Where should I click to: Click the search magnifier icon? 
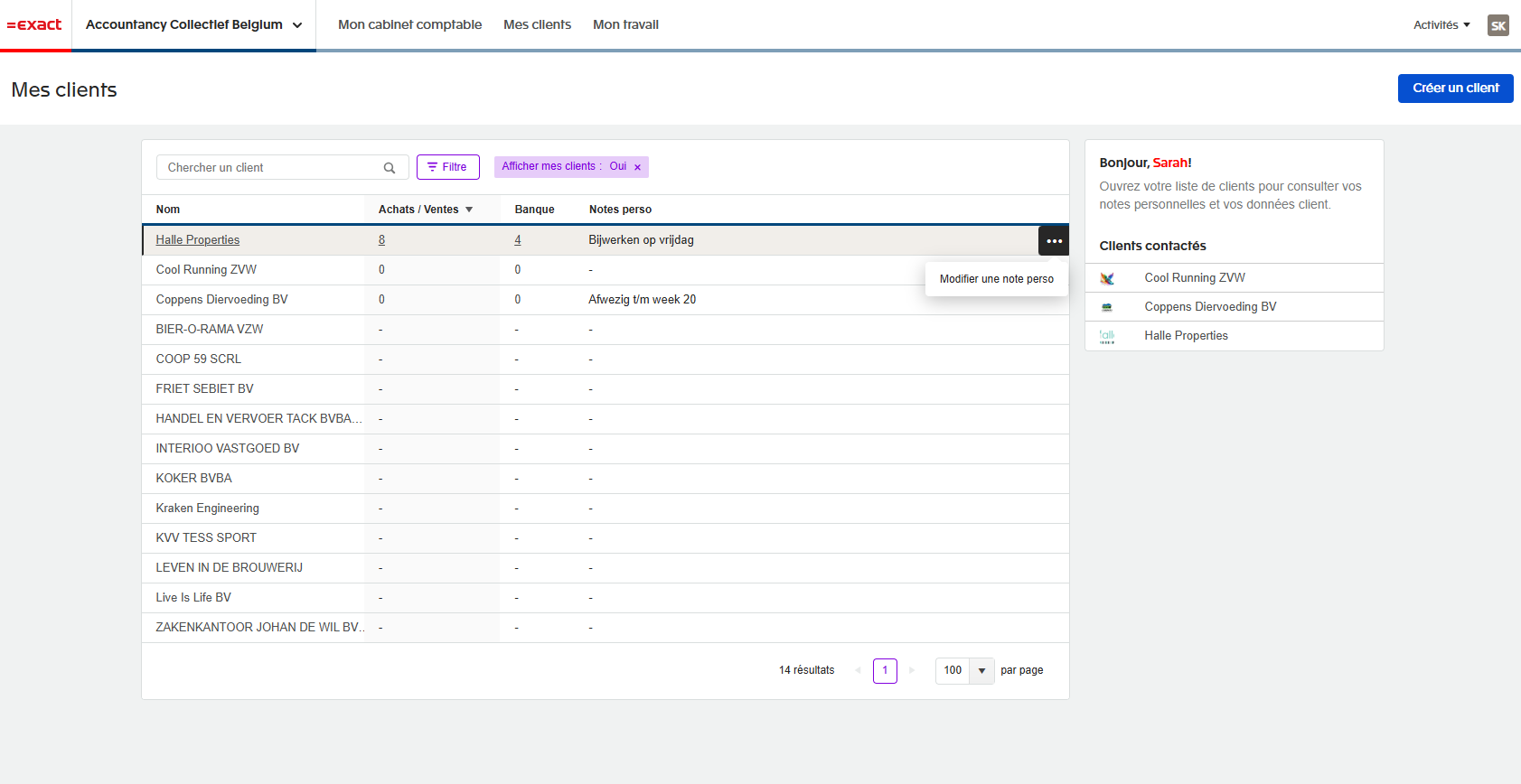(x=390, y=168)
